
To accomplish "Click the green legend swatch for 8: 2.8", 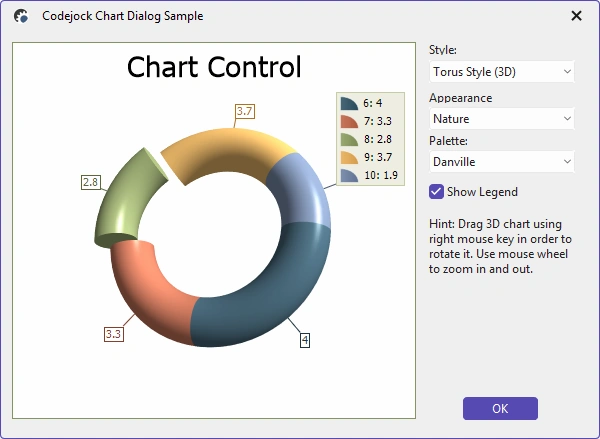I will coord(349,139).
